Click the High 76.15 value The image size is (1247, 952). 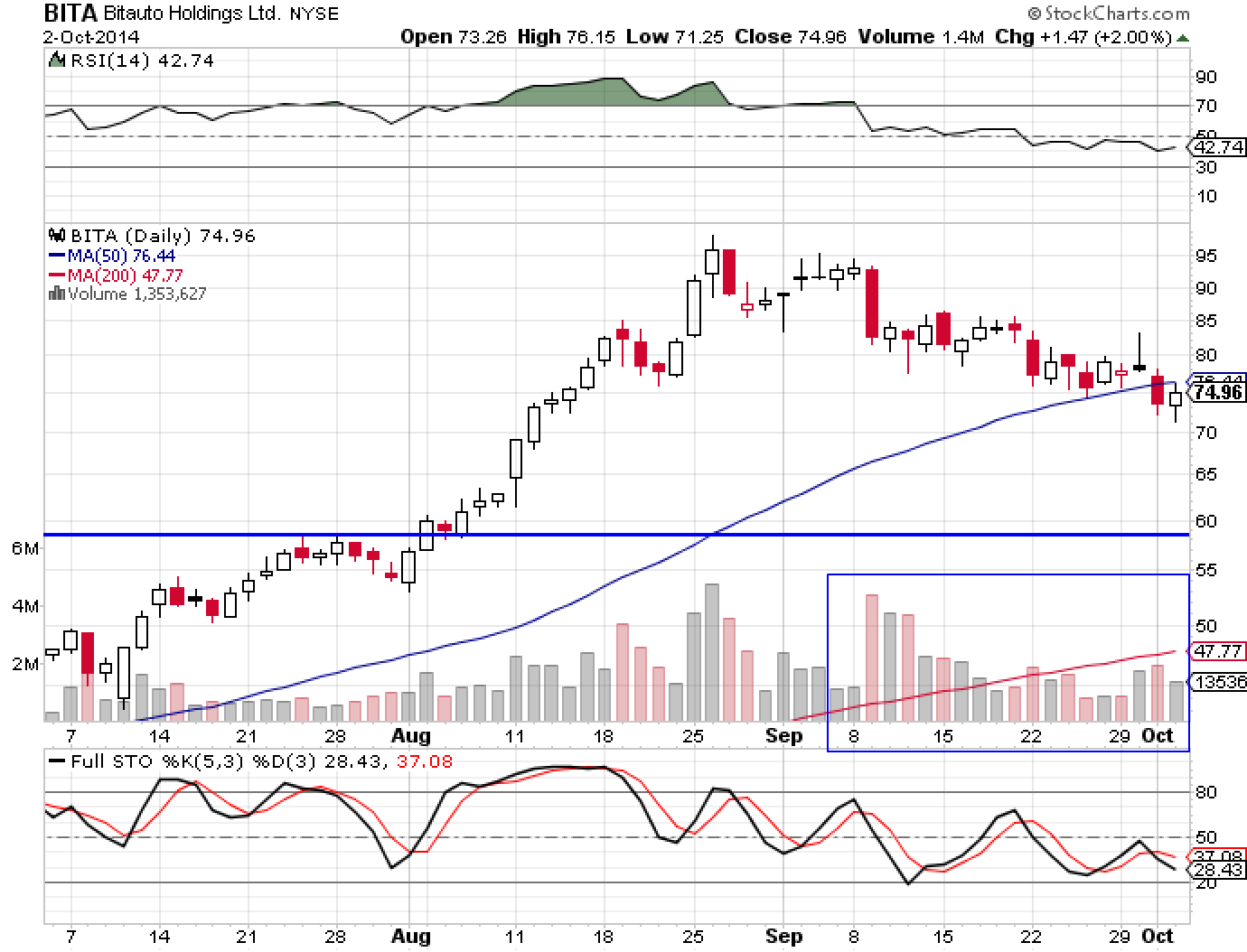(567, 37)
